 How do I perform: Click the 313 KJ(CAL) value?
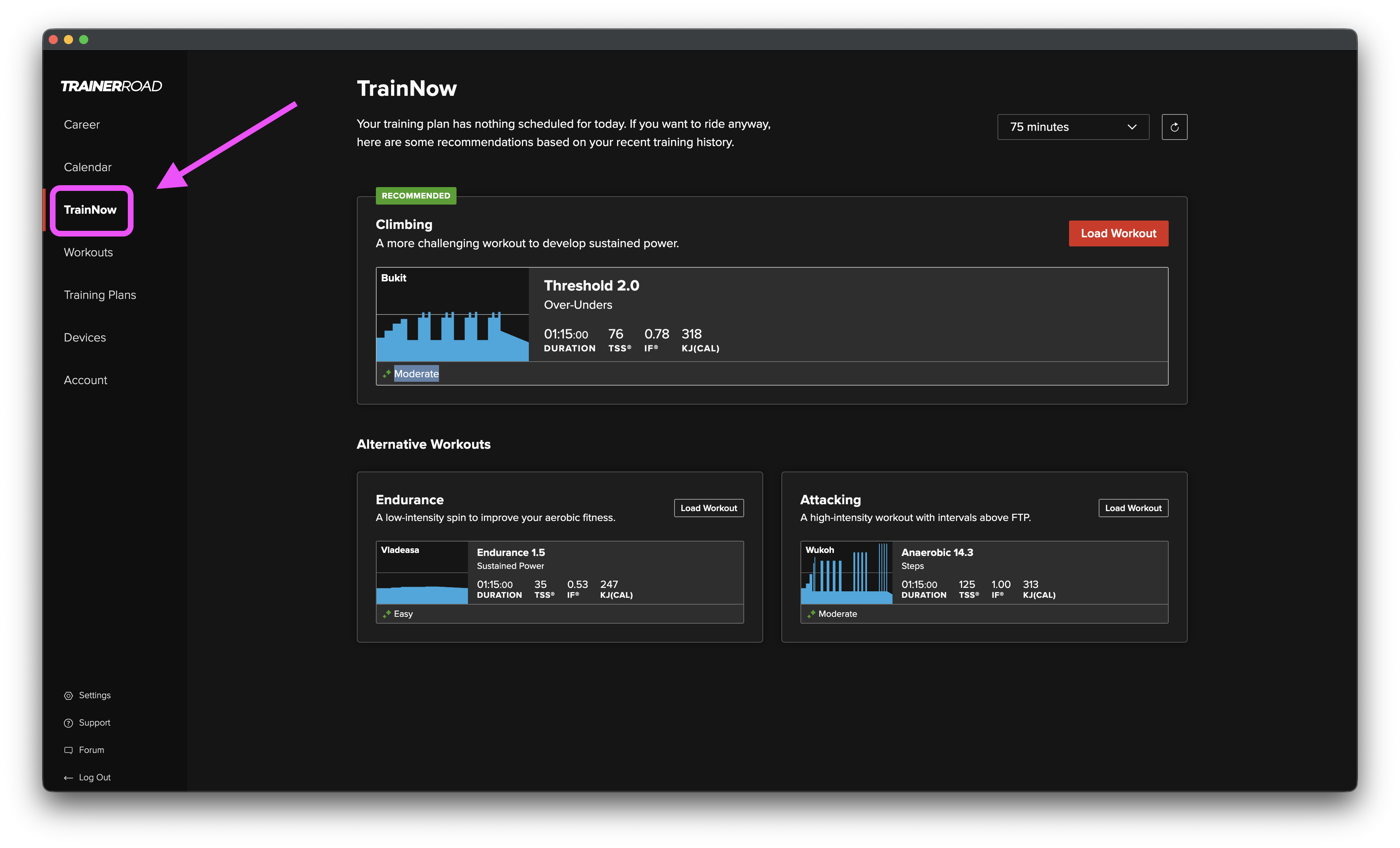[x=1030, y=584]
